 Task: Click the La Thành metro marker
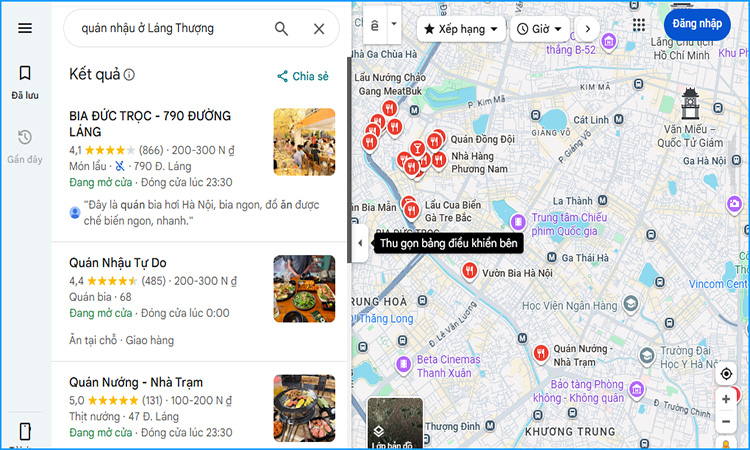tap(602, 200)
